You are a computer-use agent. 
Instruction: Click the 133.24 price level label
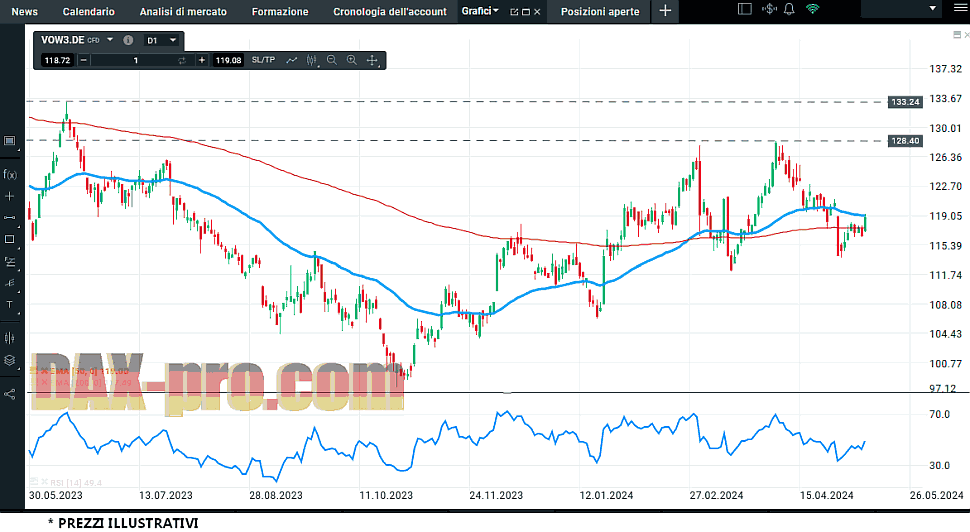905,101
